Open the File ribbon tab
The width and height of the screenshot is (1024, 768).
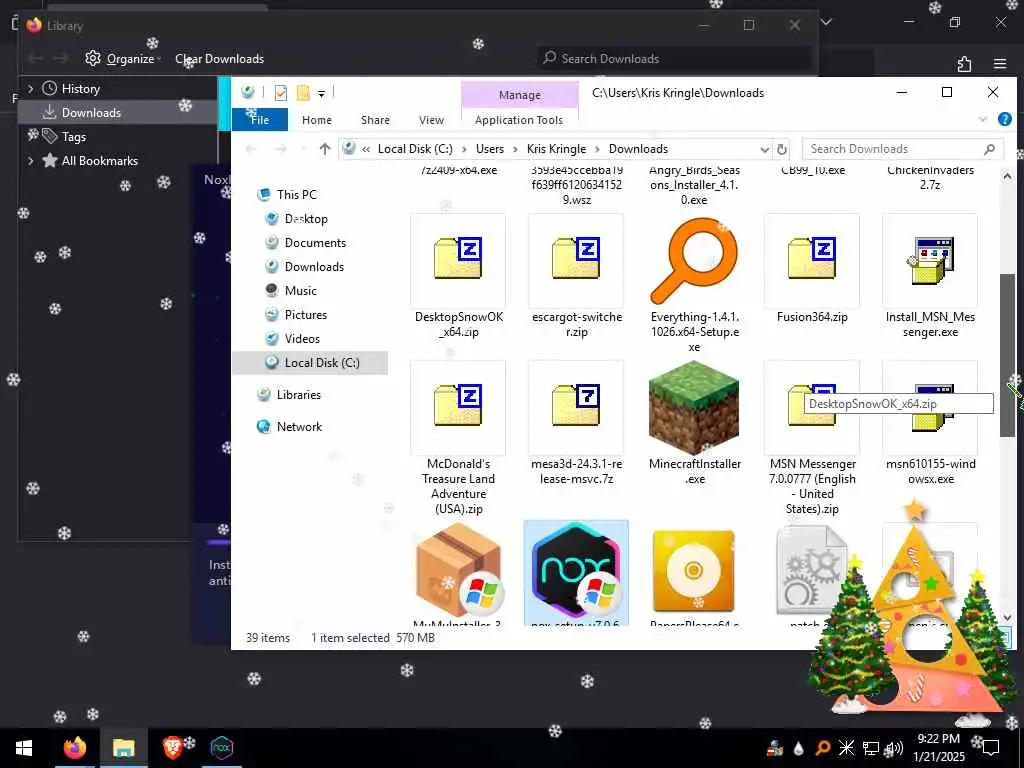[260, 120]
